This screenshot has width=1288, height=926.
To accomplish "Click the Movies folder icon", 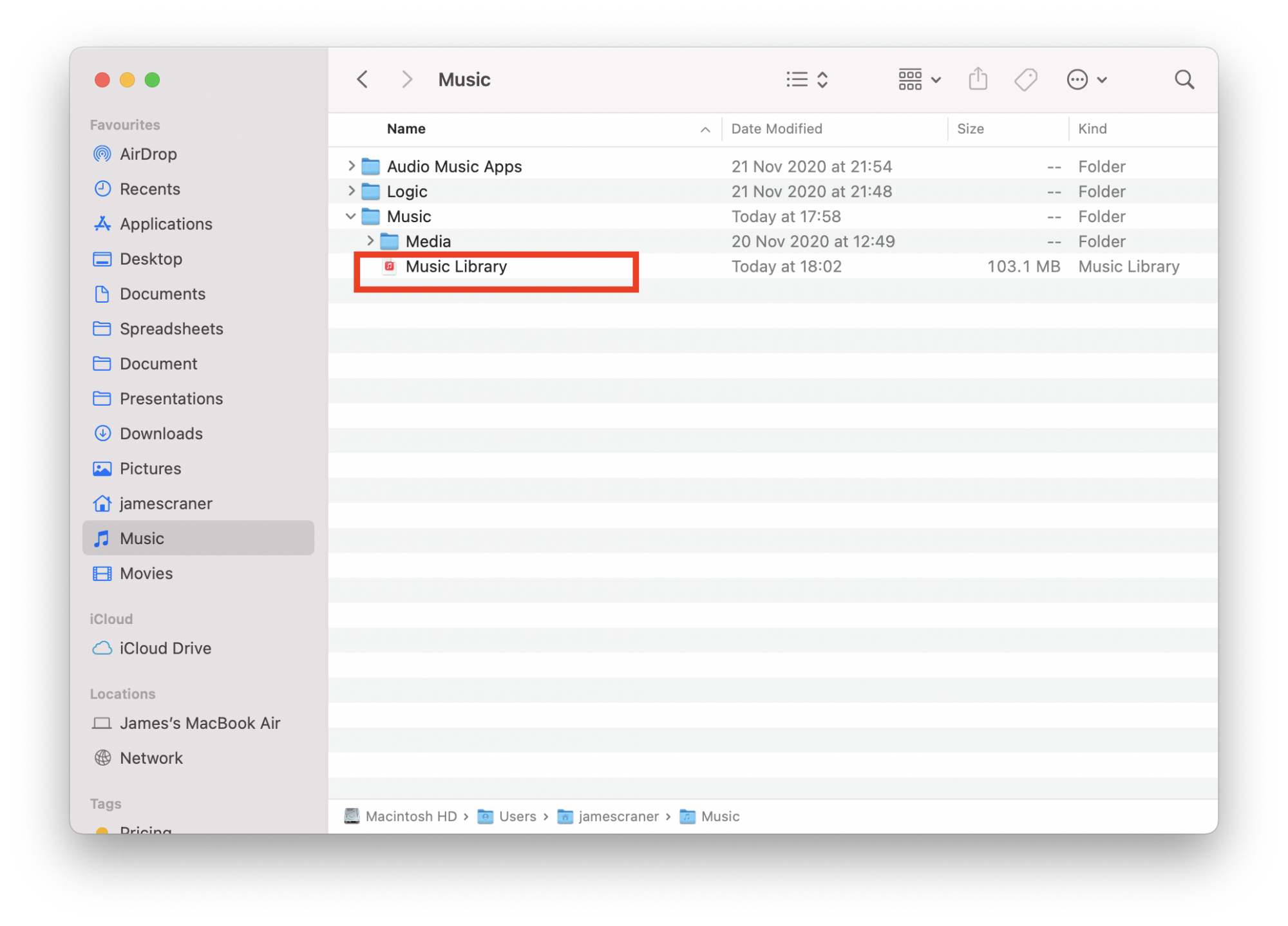I will point(102,572).
